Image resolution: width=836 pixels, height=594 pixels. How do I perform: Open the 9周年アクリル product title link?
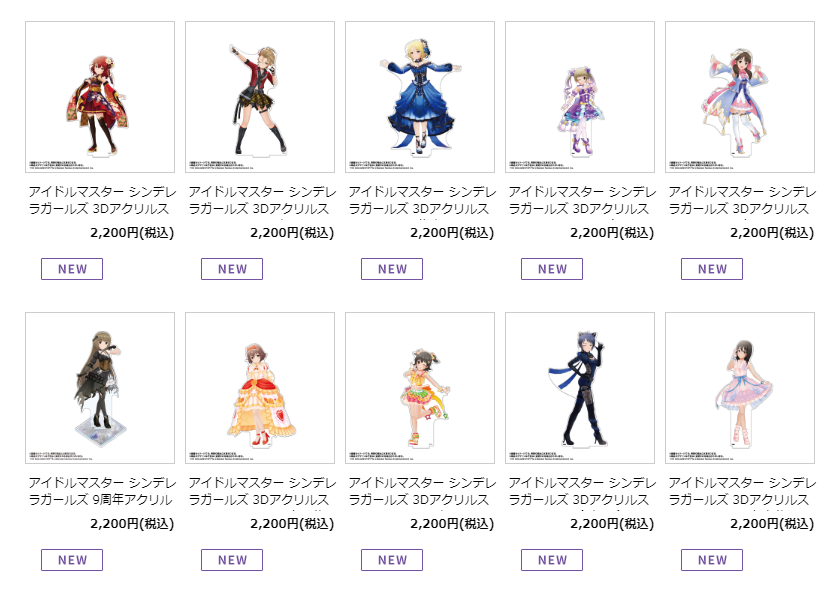pyautogui.click(x=102, y=491)
